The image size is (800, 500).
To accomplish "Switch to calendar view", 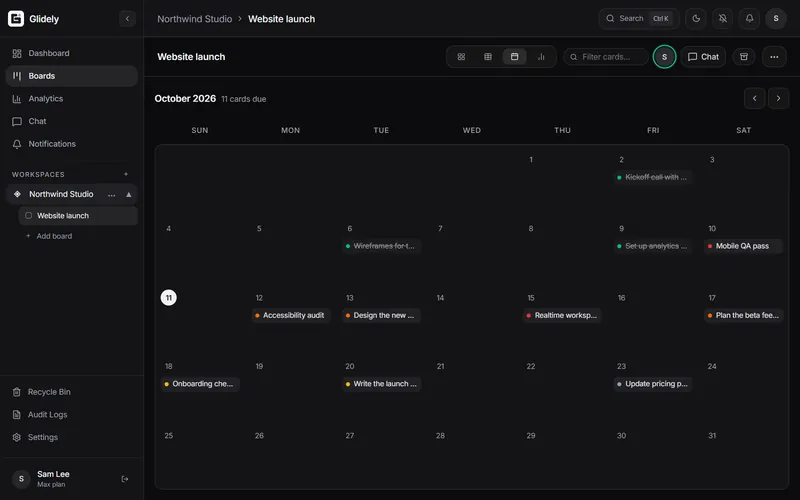I will (x=514, y=57).
